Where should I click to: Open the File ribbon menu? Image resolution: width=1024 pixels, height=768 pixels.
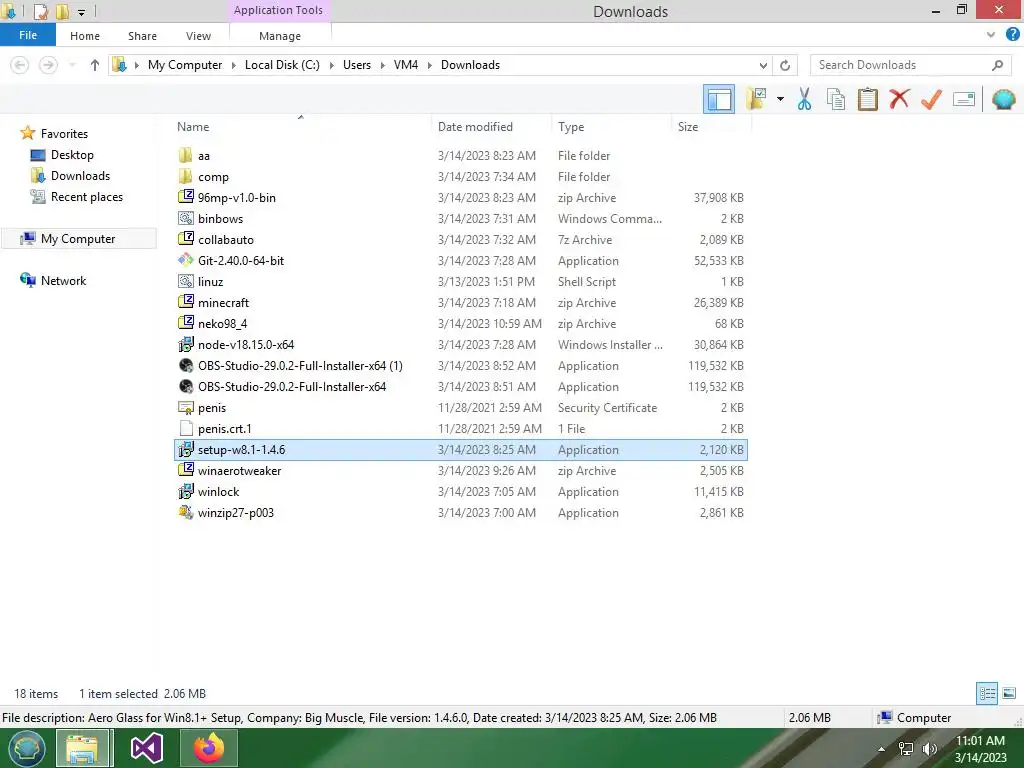click(28, 35)
